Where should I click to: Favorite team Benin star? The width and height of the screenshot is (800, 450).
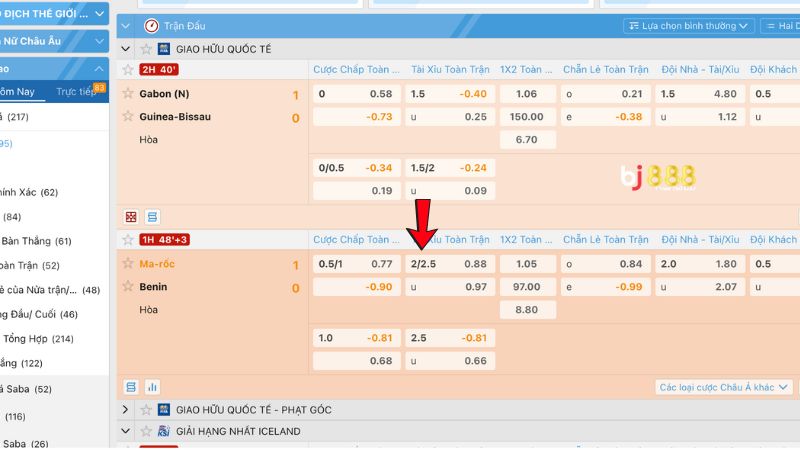[128, 286]
